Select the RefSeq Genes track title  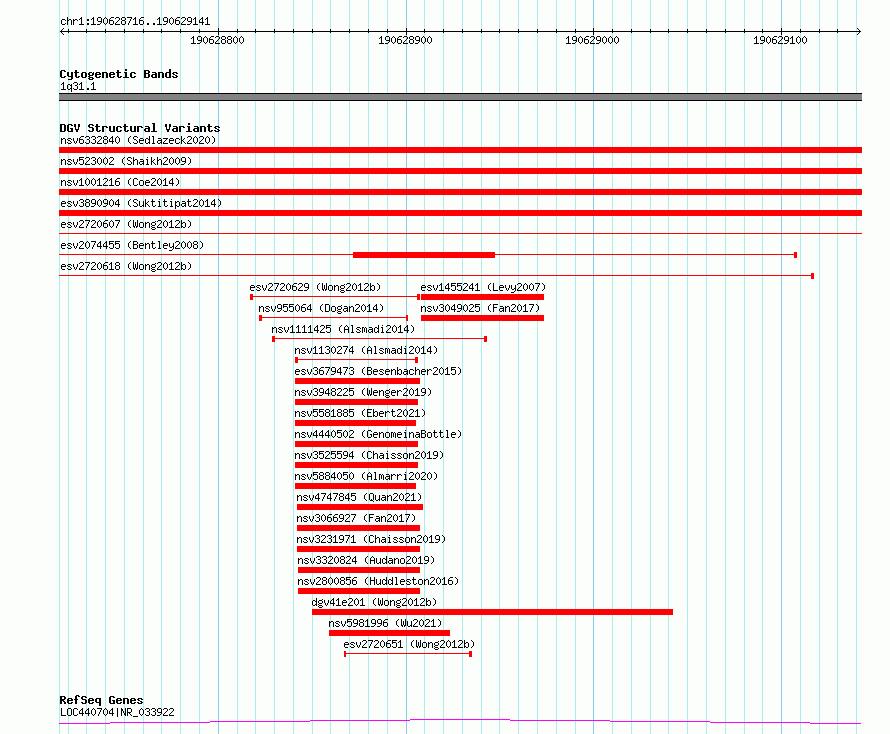[x=102, y=700]
